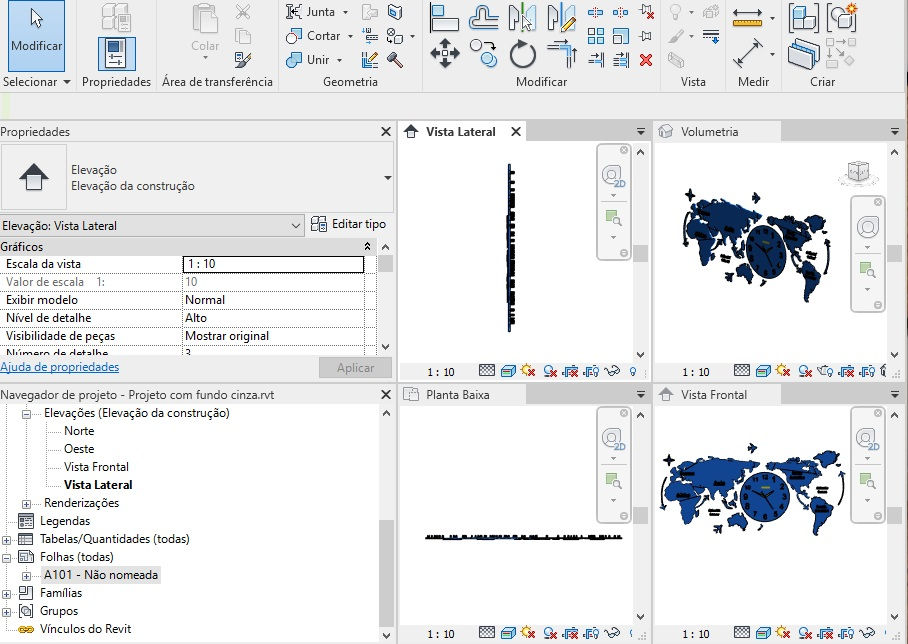This screenshot has width=908, height=644.
Task: Click the Editar tipo button
Action: (x=348, y=224)
